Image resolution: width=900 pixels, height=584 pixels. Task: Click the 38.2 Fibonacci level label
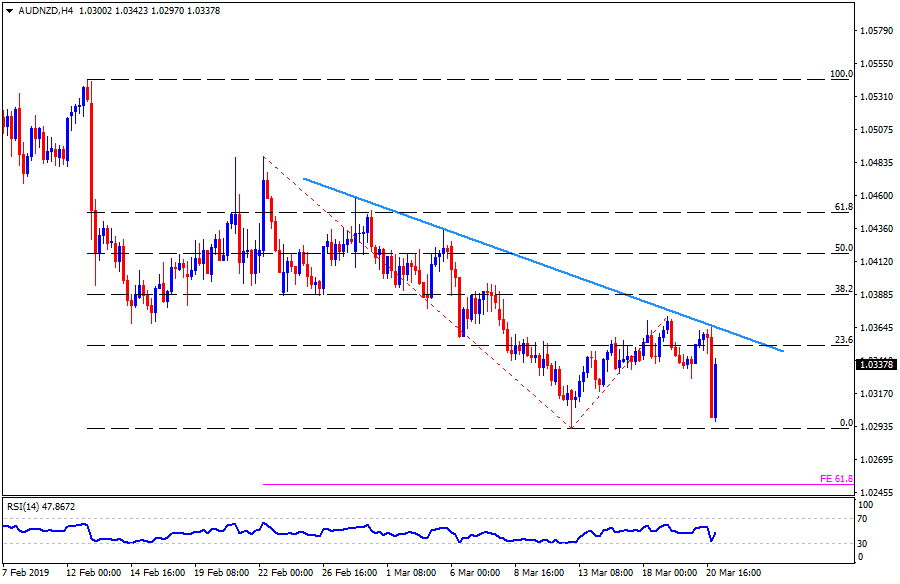(x=843, y=289)
